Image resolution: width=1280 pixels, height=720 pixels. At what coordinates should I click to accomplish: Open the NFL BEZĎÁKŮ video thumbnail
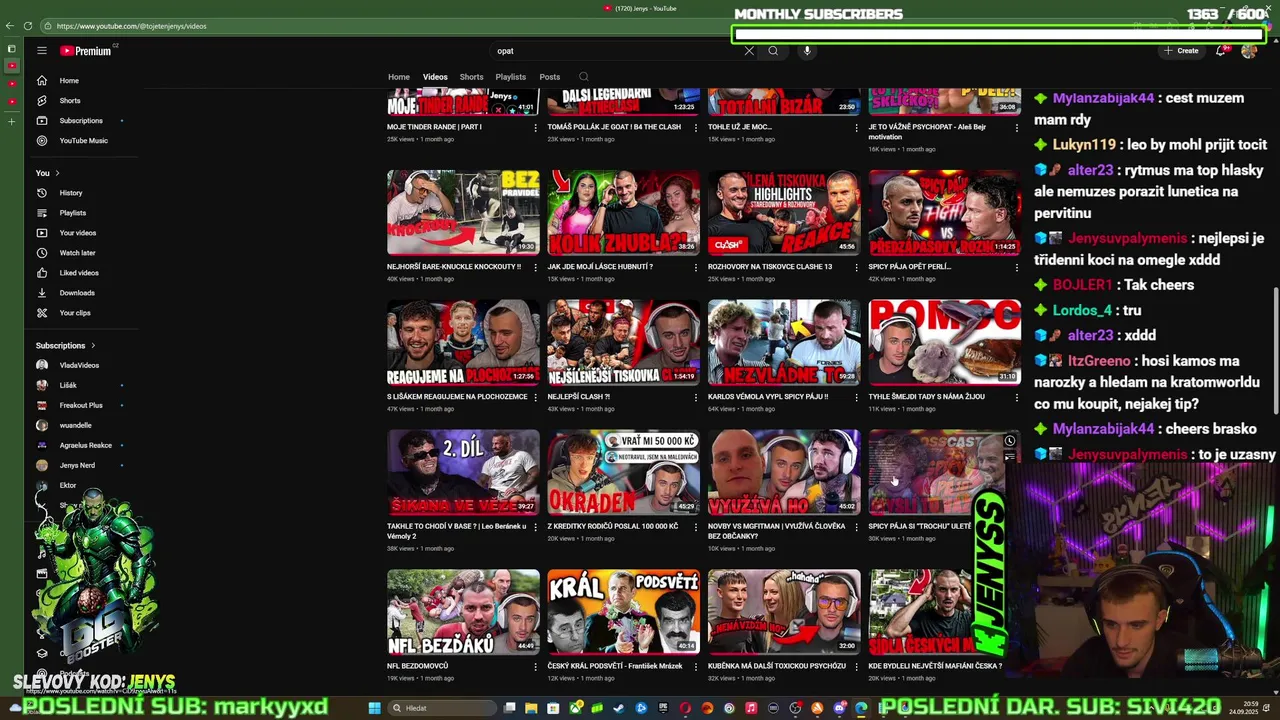click(463, 612)
